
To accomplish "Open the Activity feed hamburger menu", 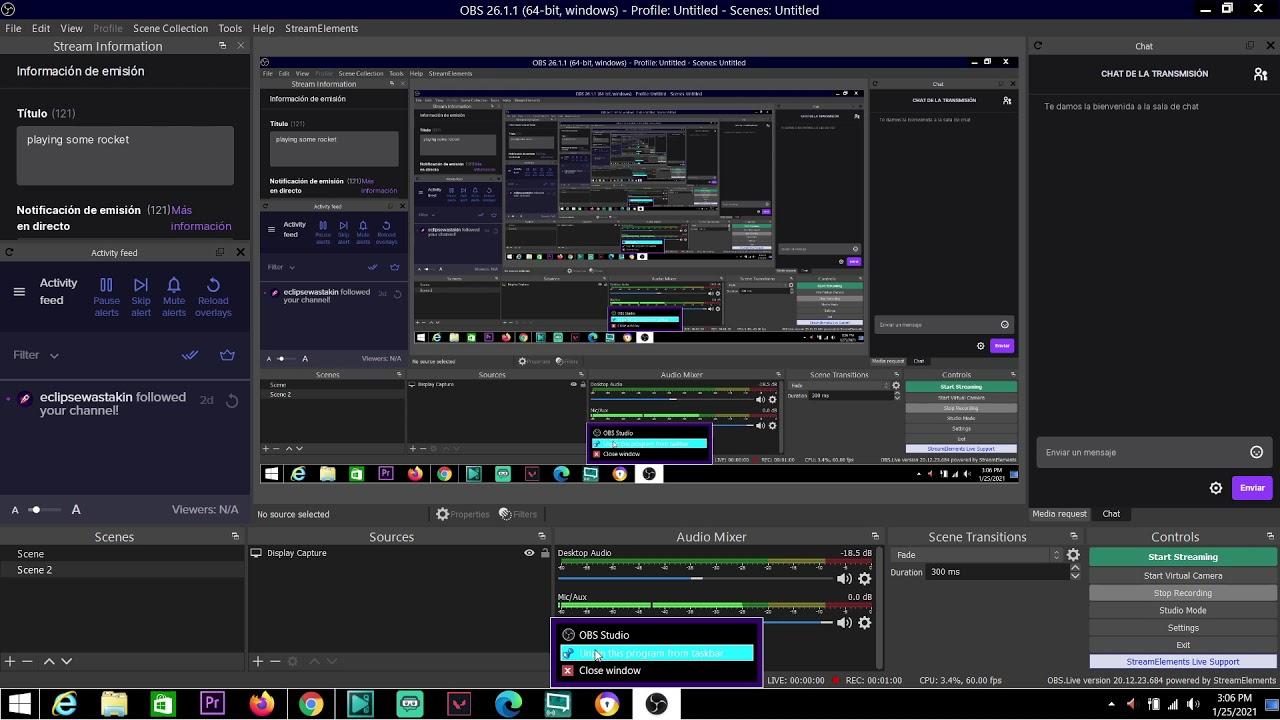I will click(19, 292).
